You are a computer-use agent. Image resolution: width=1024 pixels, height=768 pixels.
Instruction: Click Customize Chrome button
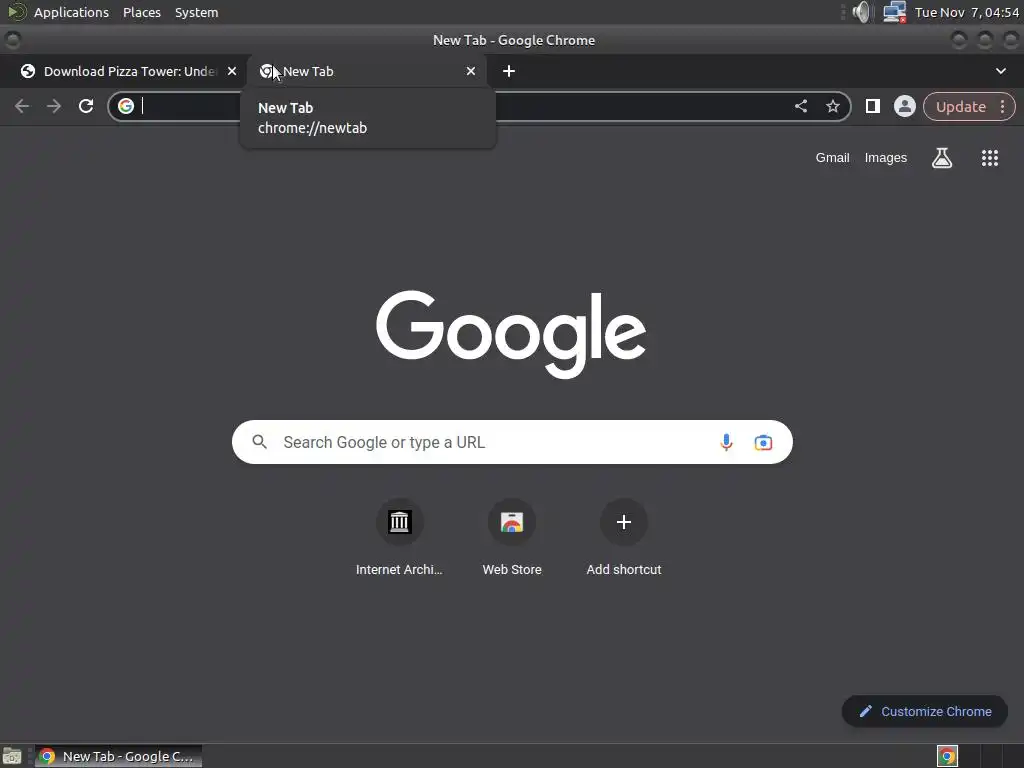pyautogui.click(x=925, y=711)
